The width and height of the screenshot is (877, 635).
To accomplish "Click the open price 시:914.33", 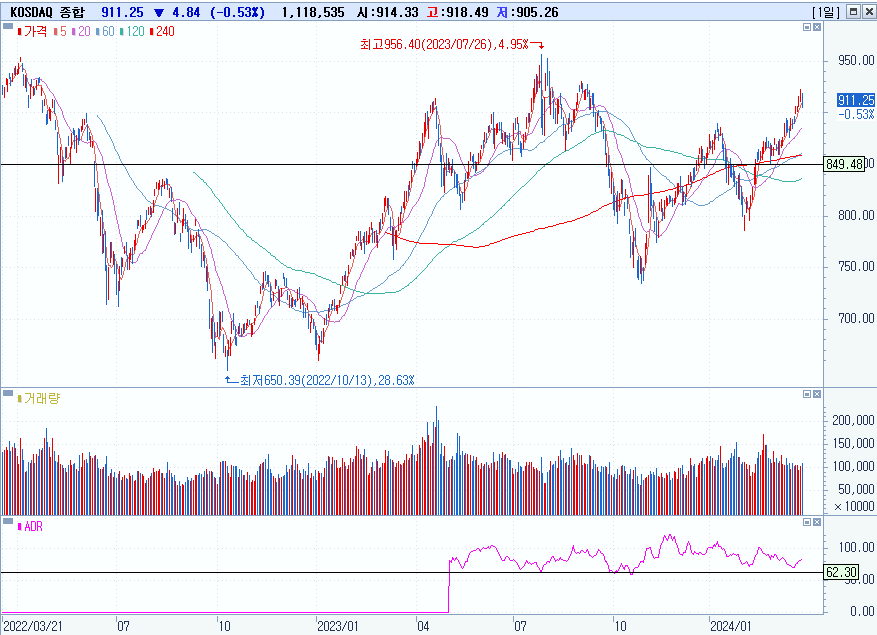I will click(388, 12).
